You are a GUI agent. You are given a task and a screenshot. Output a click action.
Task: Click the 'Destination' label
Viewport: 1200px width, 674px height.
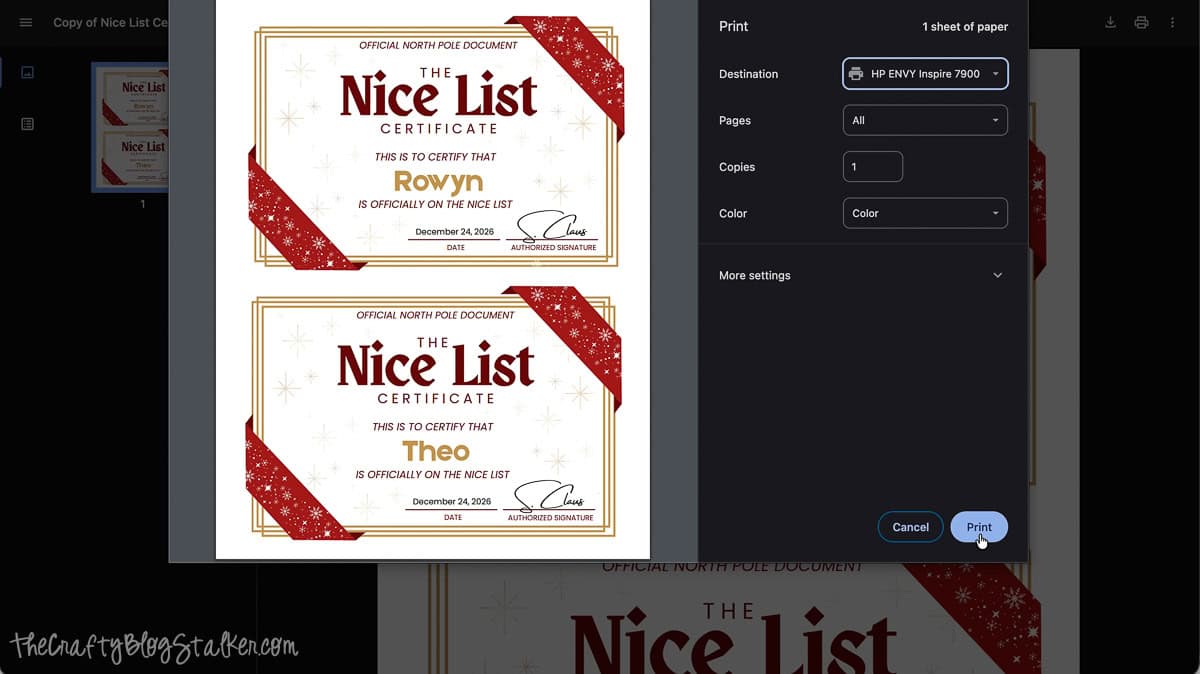(748, 74)
